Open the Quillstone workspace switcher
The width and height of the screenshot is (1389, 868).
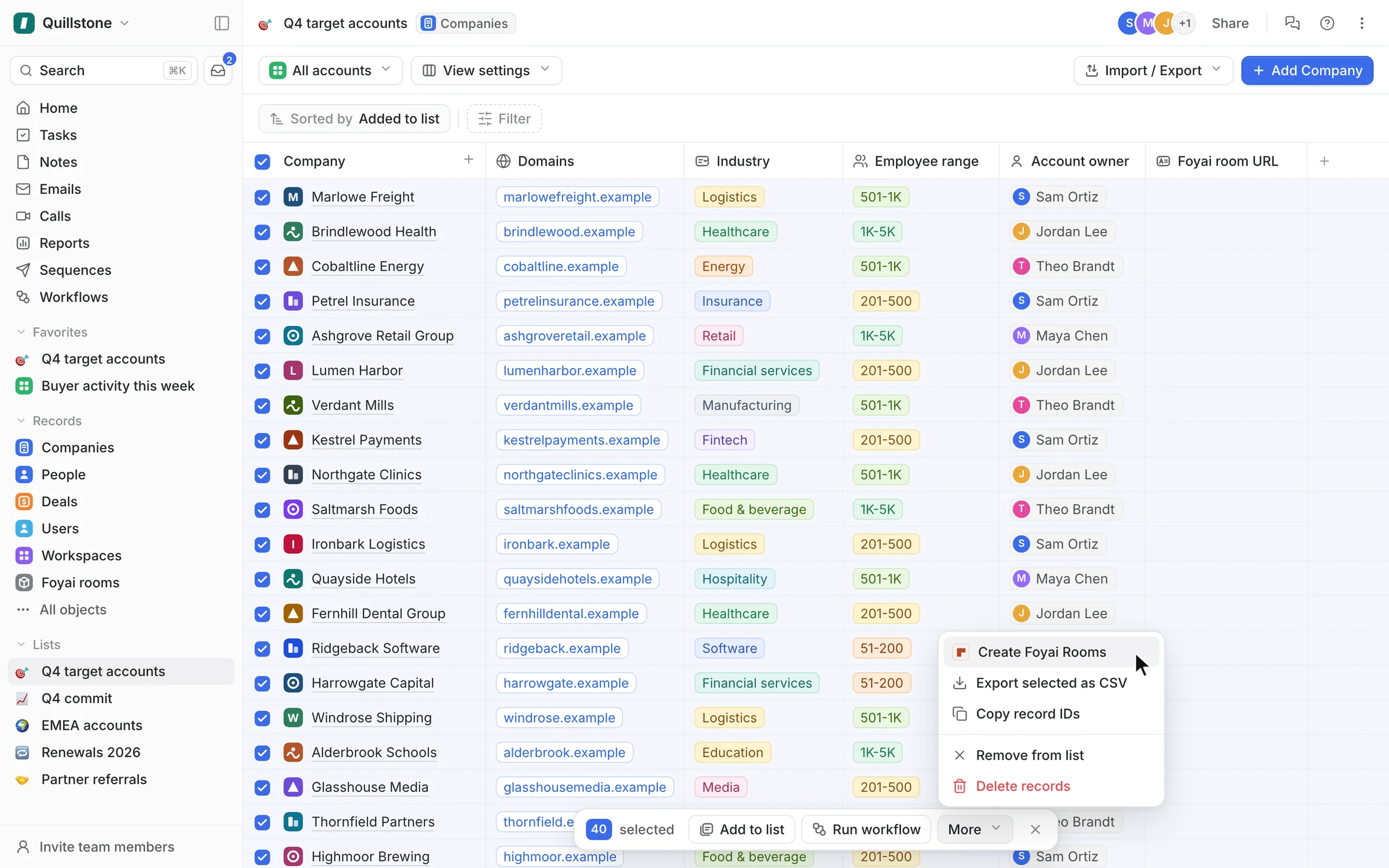[72, 23]
